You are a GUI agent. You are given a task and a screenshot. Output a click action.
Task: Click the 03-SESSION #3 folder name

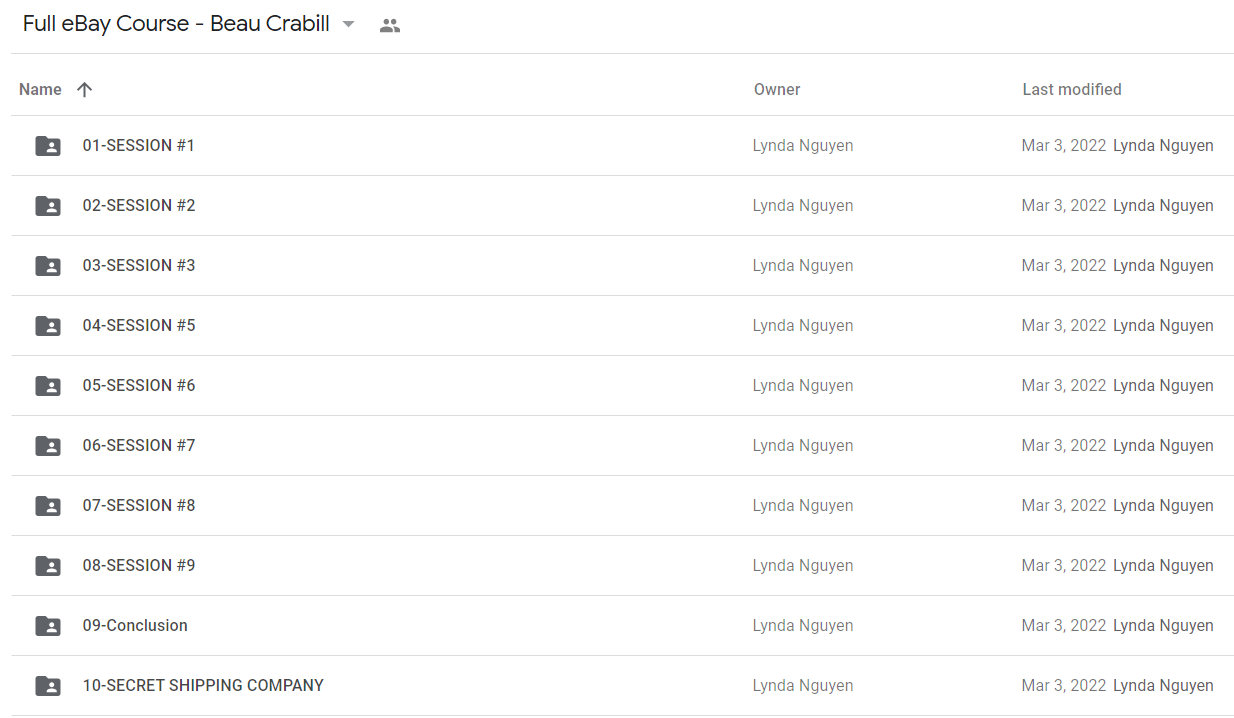click(139, 266)
